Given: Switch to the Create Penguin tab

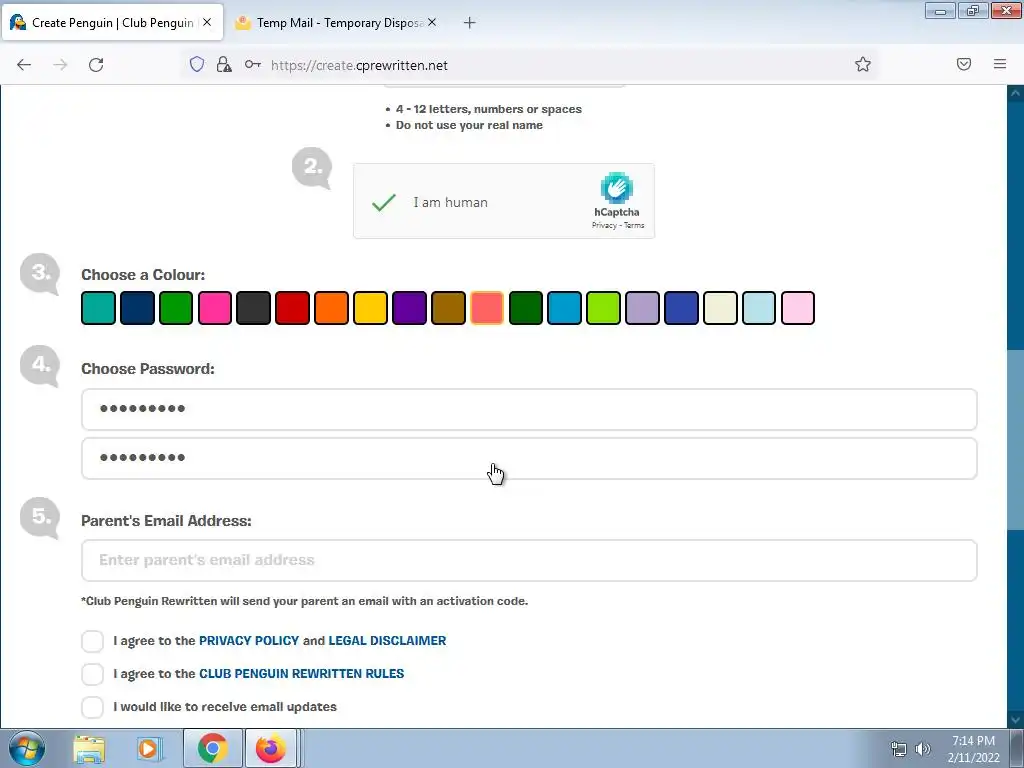Looking at the screenshot, I should coord(112,23).
